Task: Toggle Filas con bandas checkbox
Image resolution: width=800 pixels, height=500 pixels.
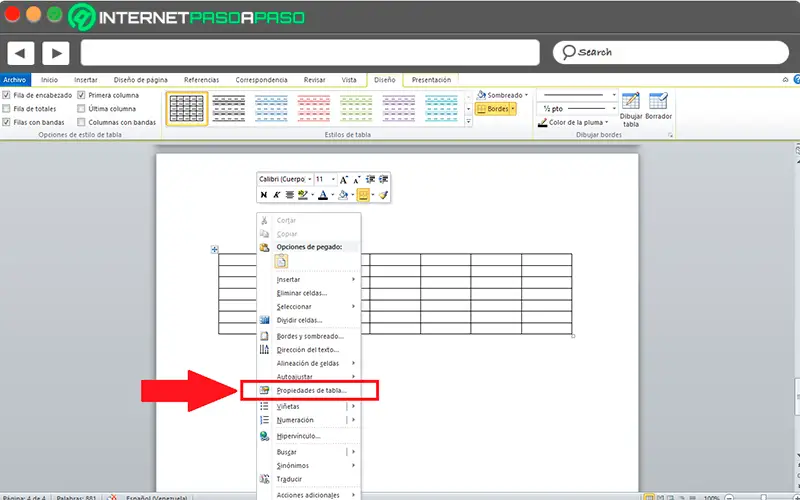Action: pos(6,122)
